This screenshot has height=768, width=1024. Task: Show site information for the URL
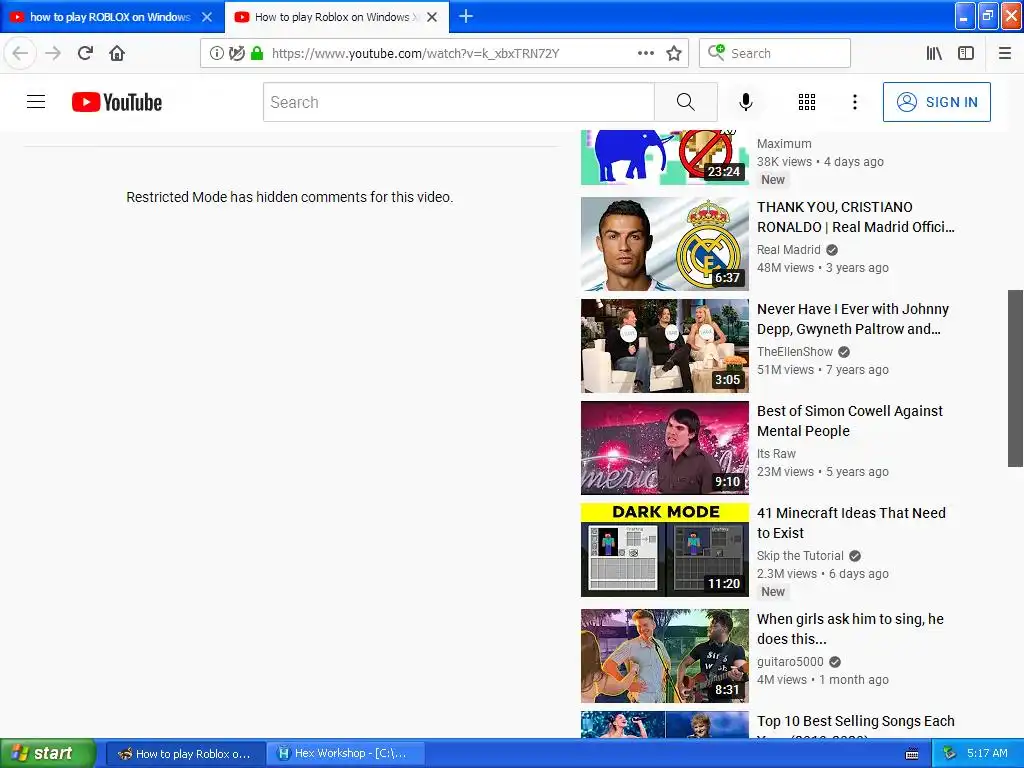[x=216, y=54]
